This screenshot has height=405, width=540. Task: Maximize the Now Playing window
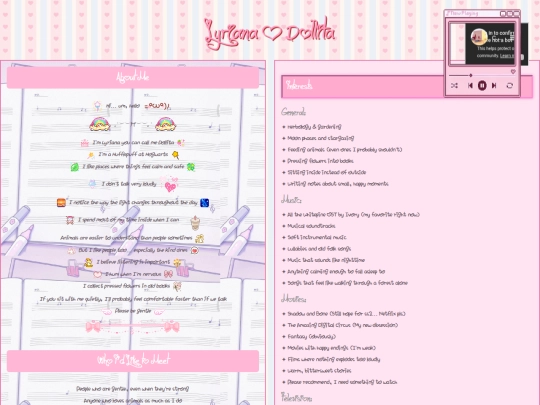point(510,13)
